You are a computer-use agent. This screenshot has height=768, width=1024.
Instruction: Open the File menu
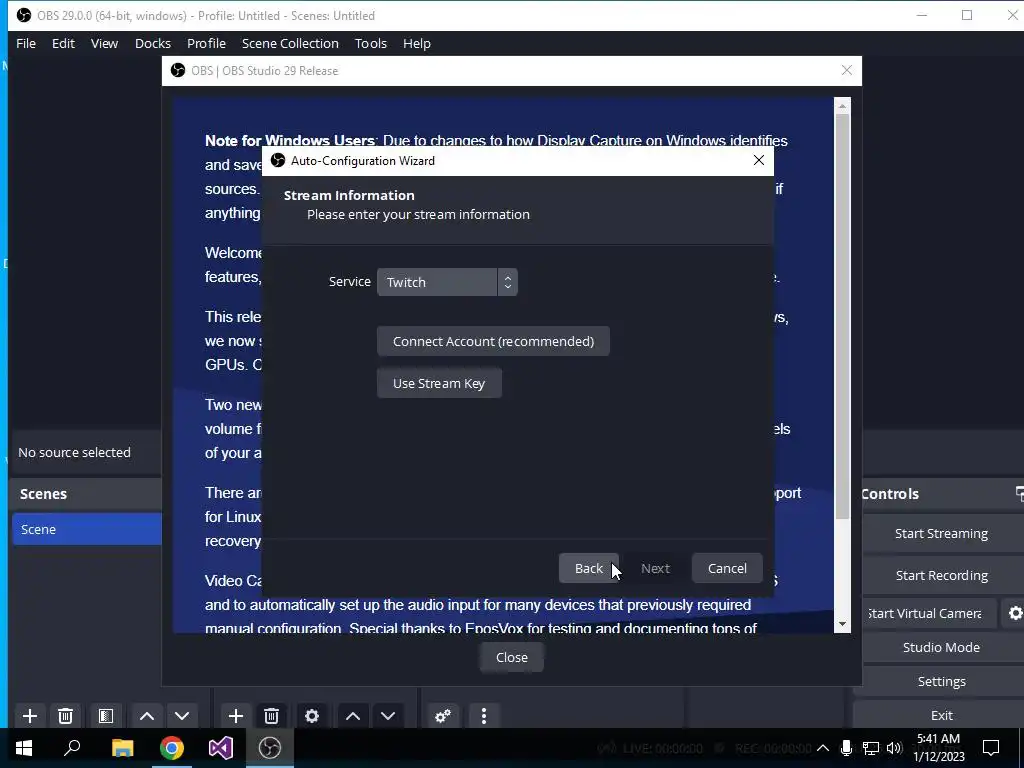pos(26,44)
